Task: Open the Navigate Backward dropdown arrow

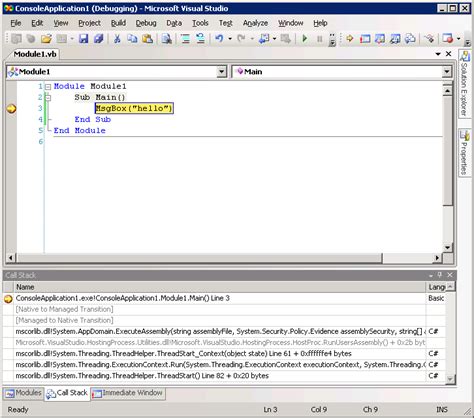Action: 274,39
